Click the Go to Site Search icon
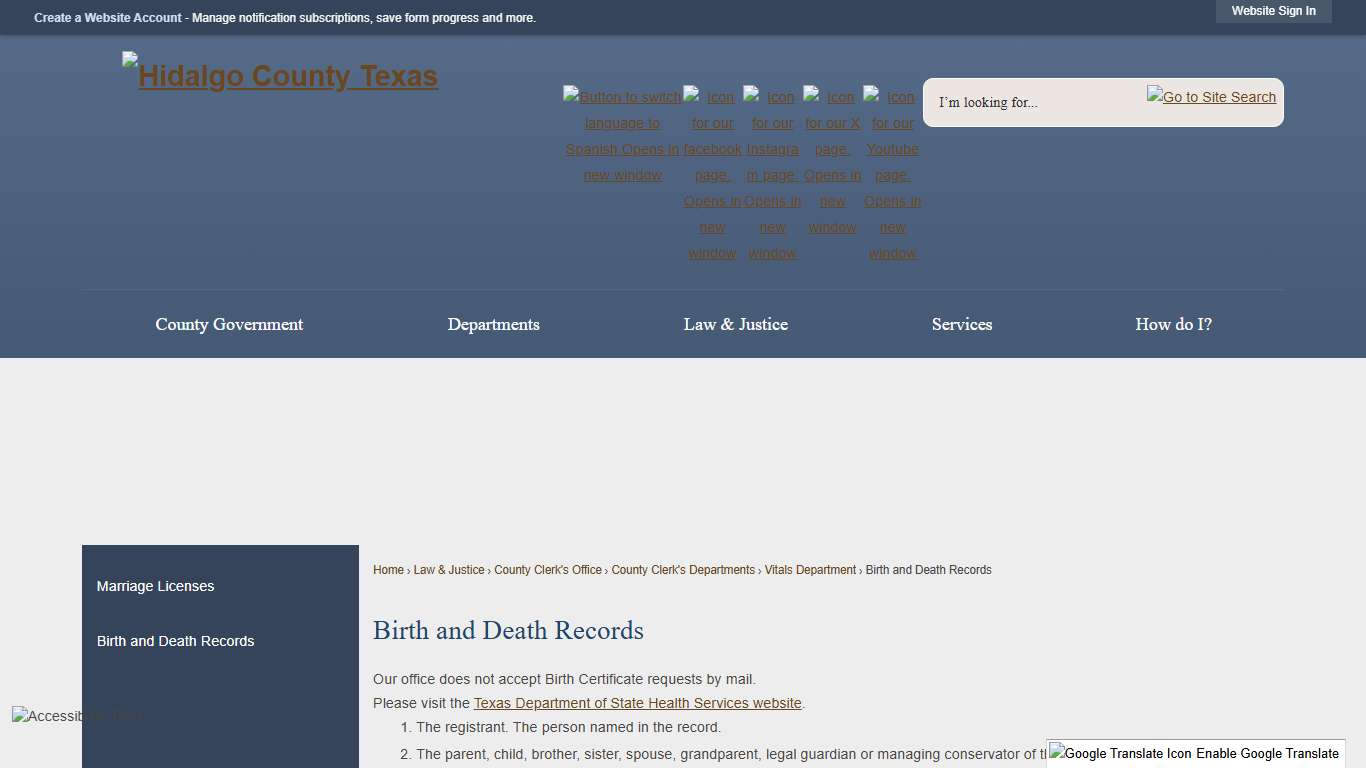 pyautogui.click(x=1211, y=96)
